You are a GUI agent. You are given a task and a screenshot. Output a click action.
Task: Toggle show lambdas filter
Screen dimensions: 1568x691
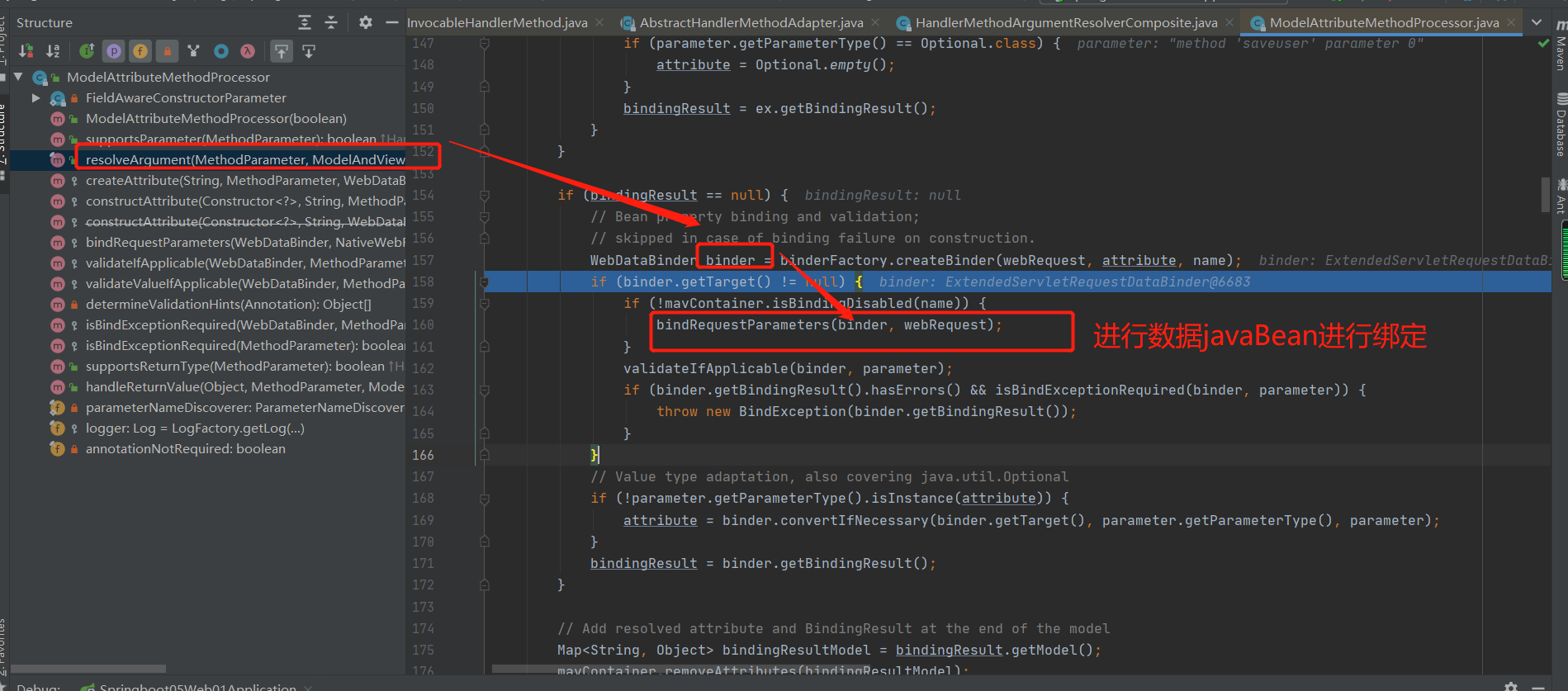coord(247,51)
